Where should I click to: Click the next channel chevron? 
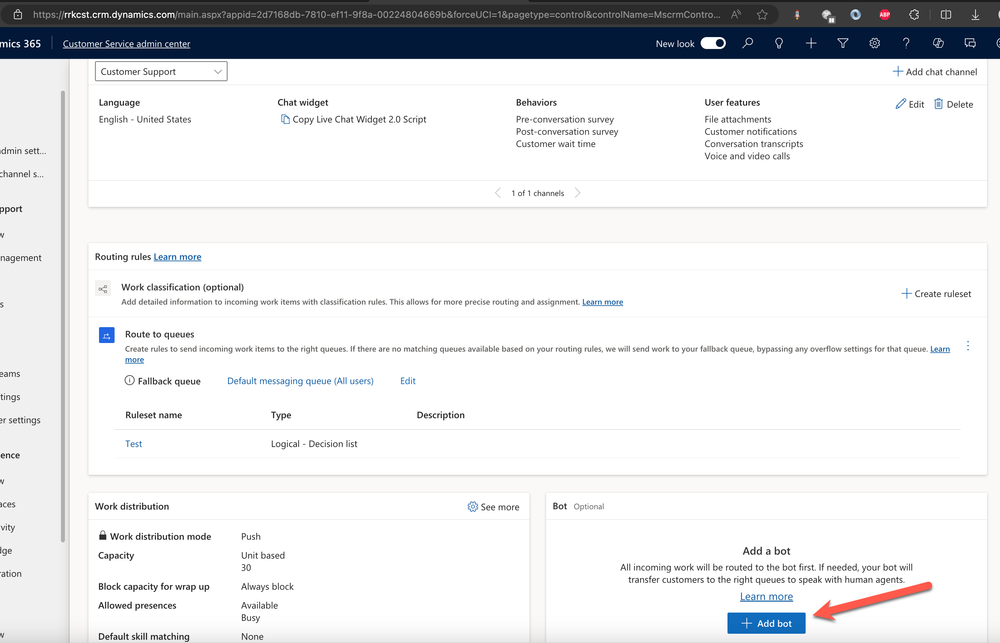pos(578,193)
